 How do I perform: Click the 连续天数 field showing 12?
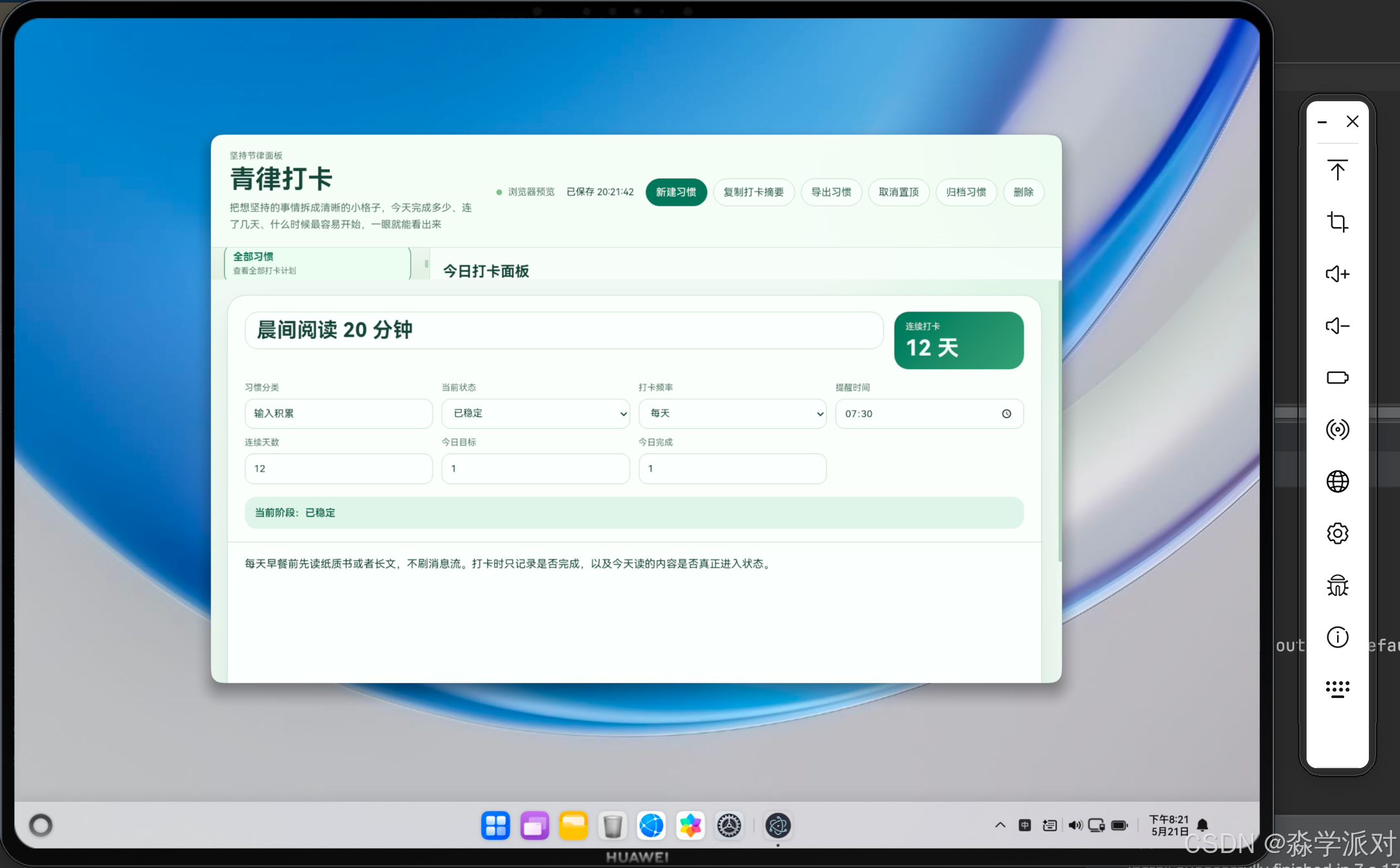point(339,468)
